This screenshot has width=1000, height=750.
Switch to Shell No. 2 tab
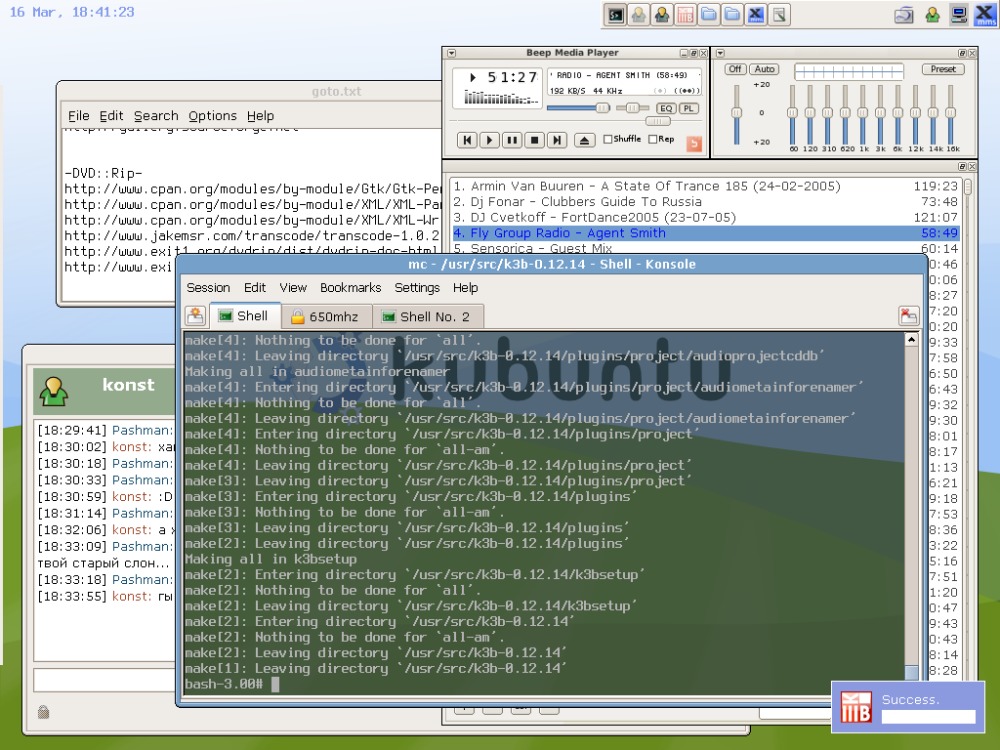(426, 316)
